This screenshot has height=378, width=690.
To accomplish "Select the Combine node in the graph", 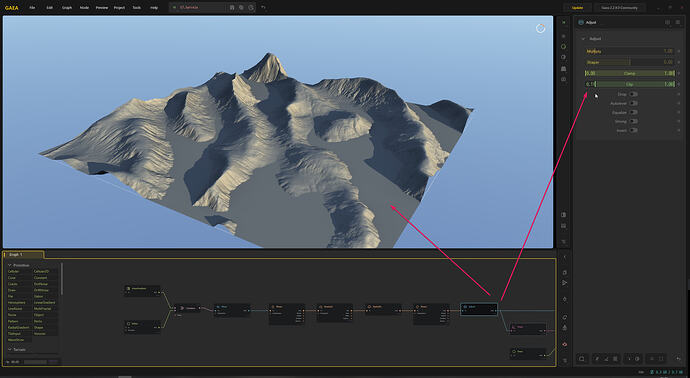I will [187, 308].
